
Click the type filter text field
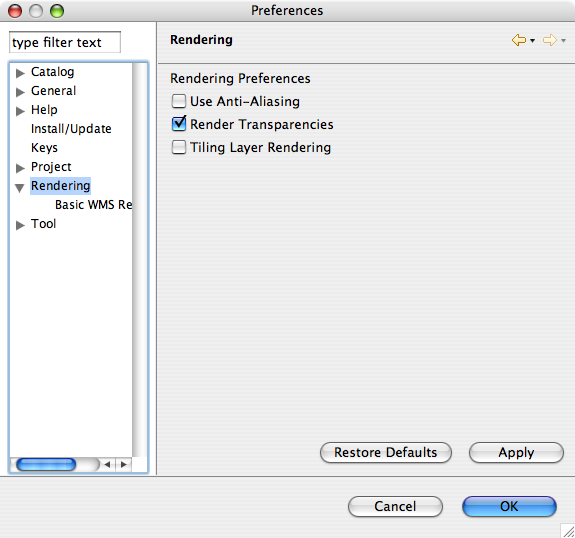(x=65, y=42)
